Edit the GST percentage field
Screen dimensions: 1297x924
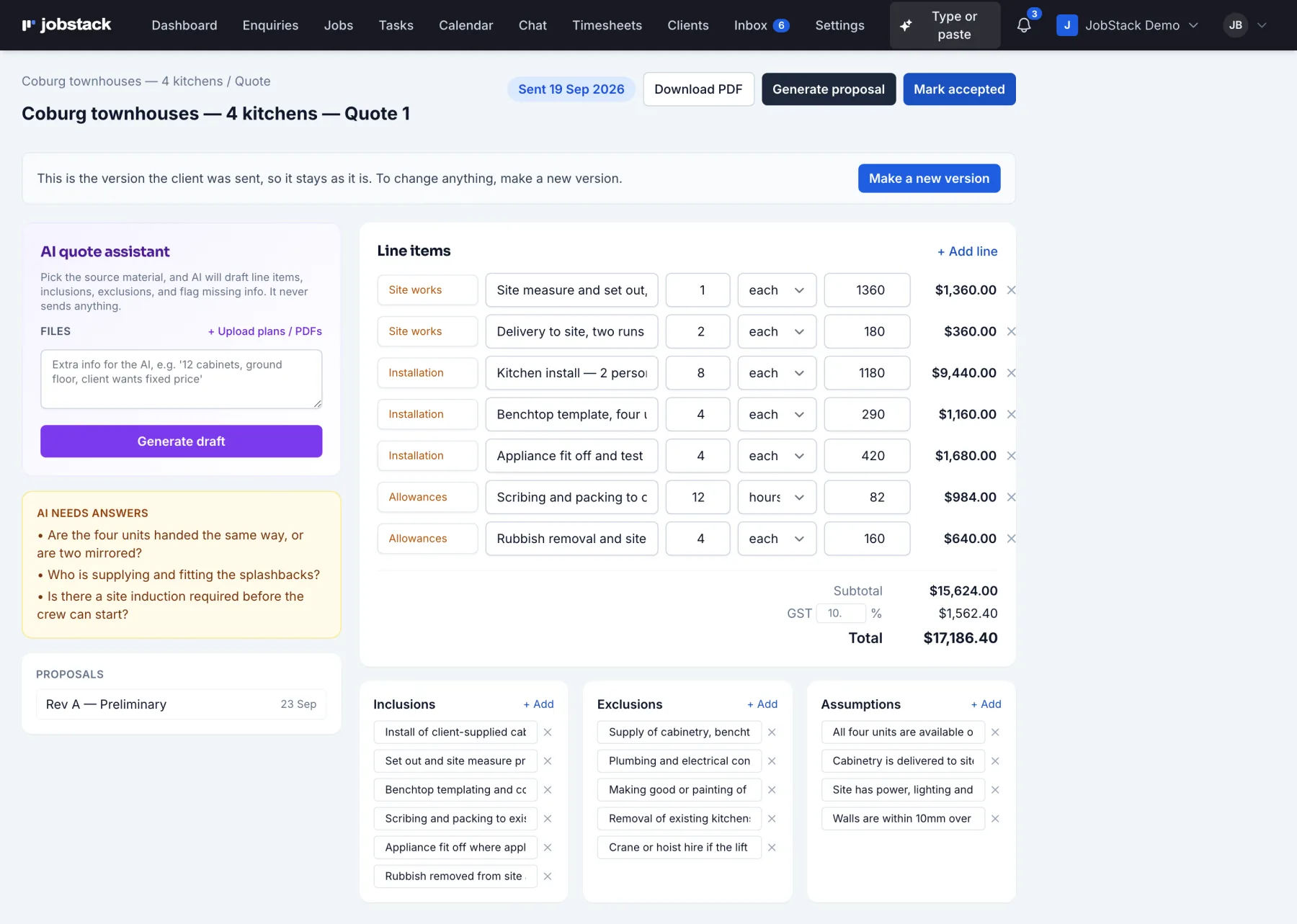pyautogui.click(x=840, y=614)
